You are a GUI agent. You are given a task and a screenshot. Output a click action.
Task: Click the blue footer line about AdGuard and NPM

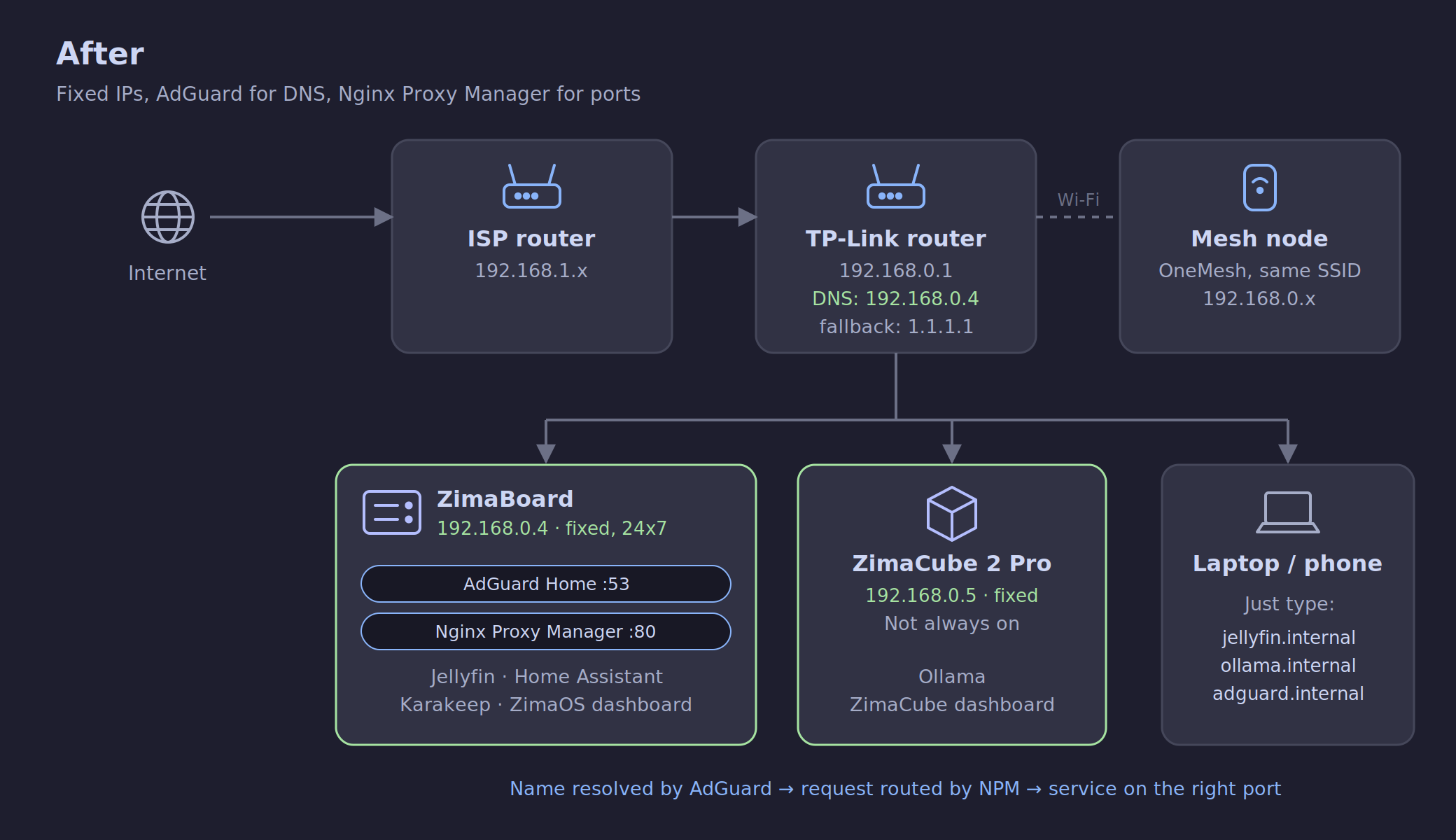click(x=895, y=789)
